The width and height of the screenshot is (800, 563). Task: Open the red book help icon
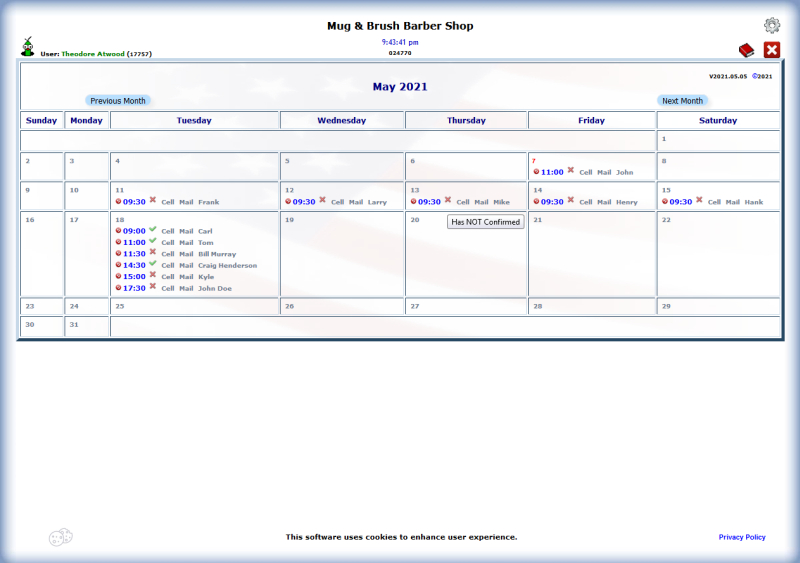[746, 50]
